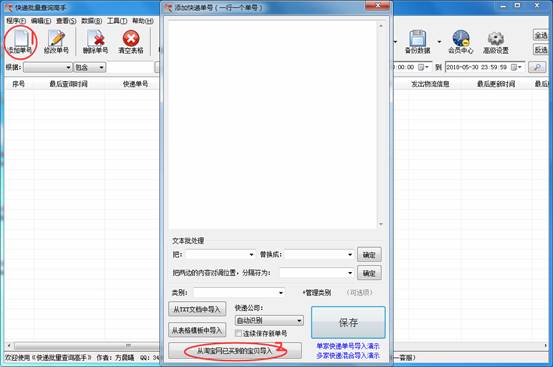Click the large 保存 button

pos(348,322)
